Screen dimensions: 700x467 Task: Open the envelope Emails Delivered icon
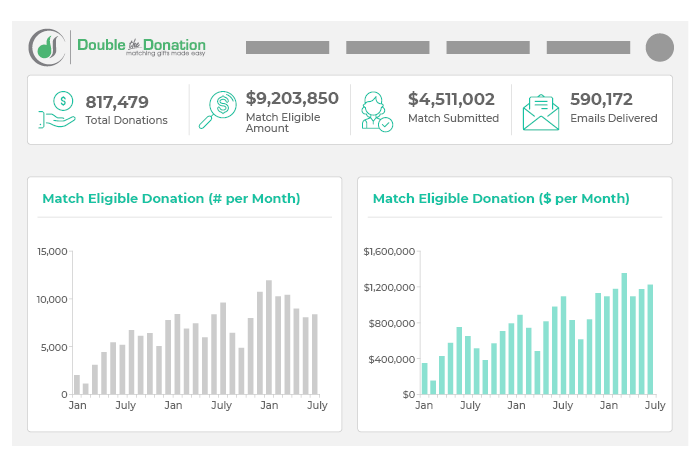(541, 110)
